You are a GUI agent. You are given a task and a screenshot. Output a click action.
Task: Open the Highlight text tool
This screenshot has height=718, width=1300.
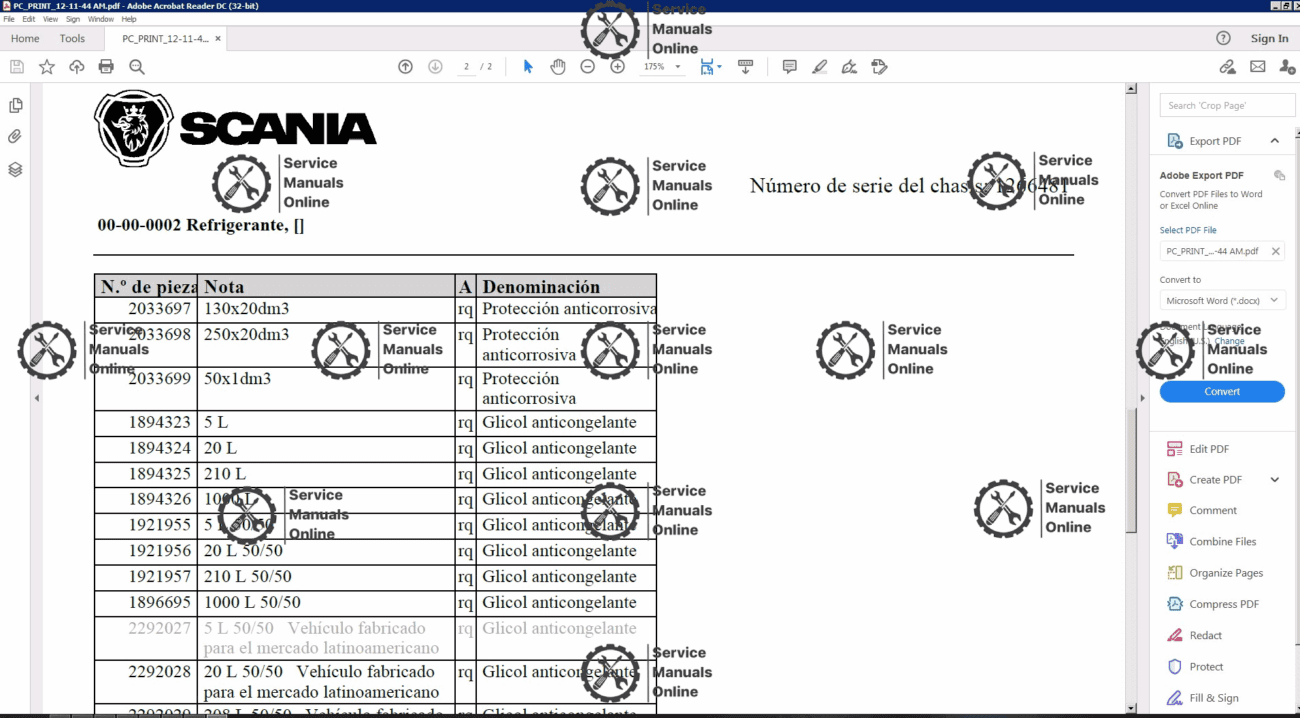point(819,66)
